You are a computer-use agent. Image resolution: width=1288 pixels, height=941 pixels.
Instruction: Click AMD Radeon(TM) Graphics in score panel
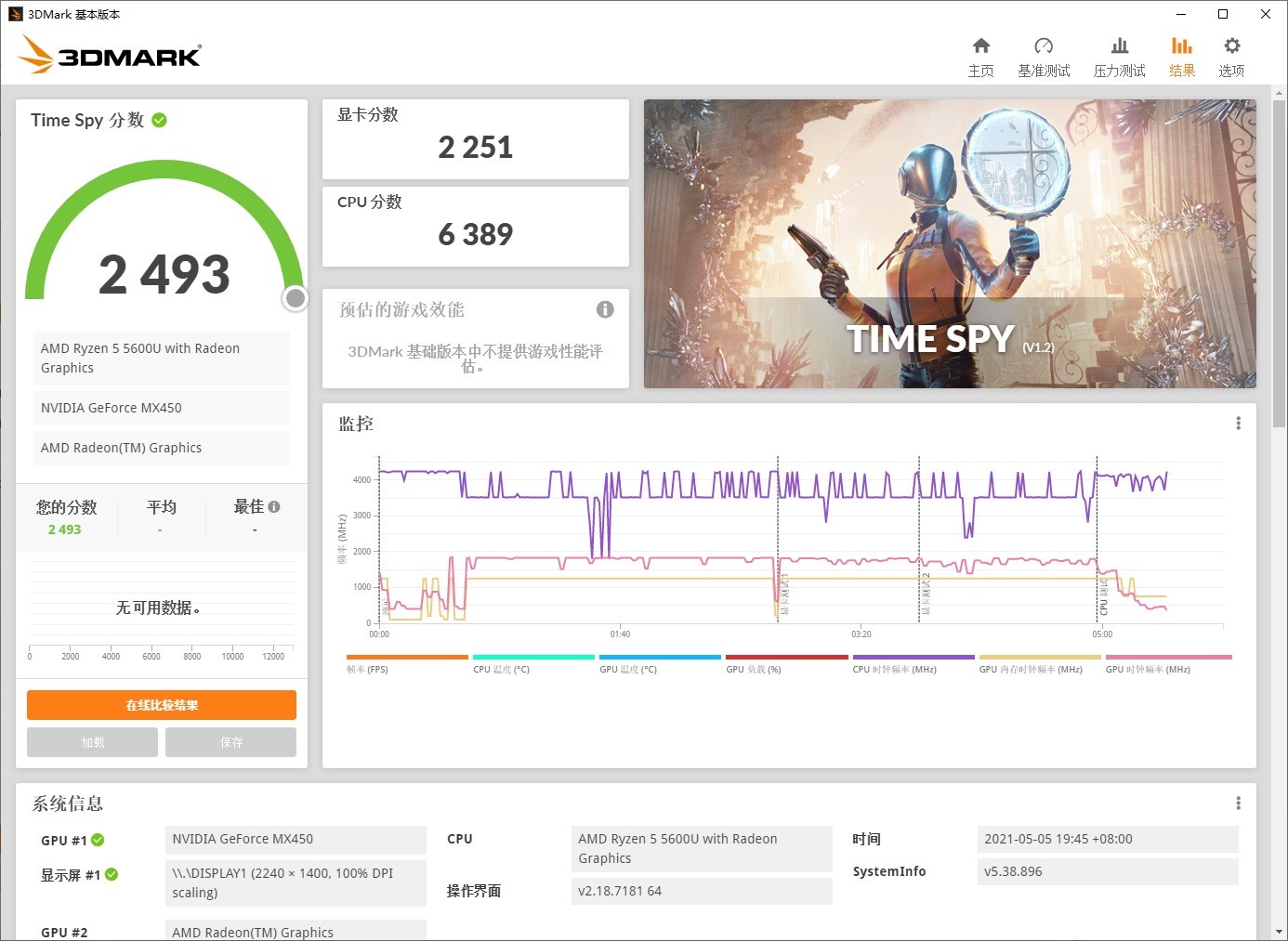pyautogui.click(x=162, y=448)
